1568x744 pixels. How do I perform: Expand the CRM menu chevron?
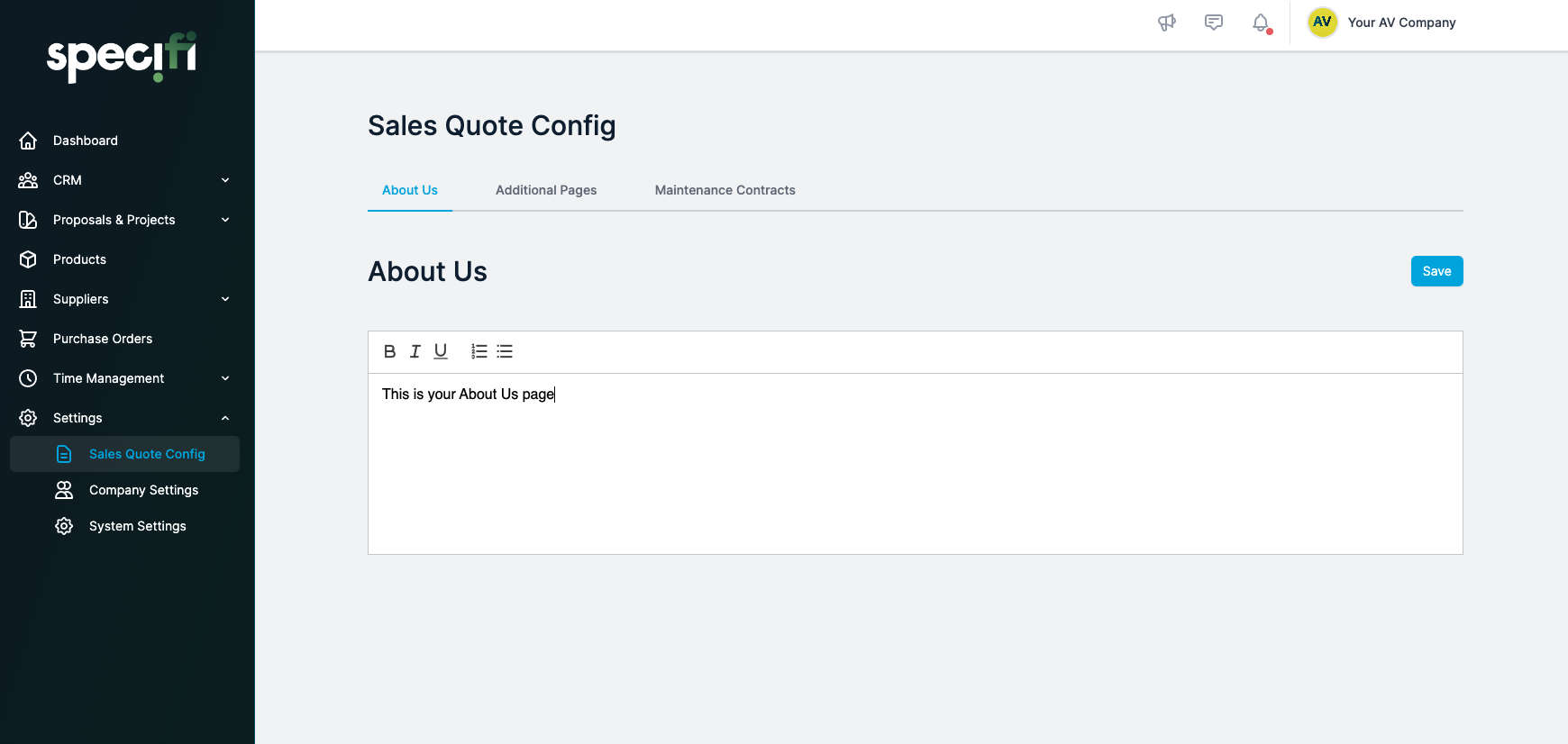click(225, 180)
